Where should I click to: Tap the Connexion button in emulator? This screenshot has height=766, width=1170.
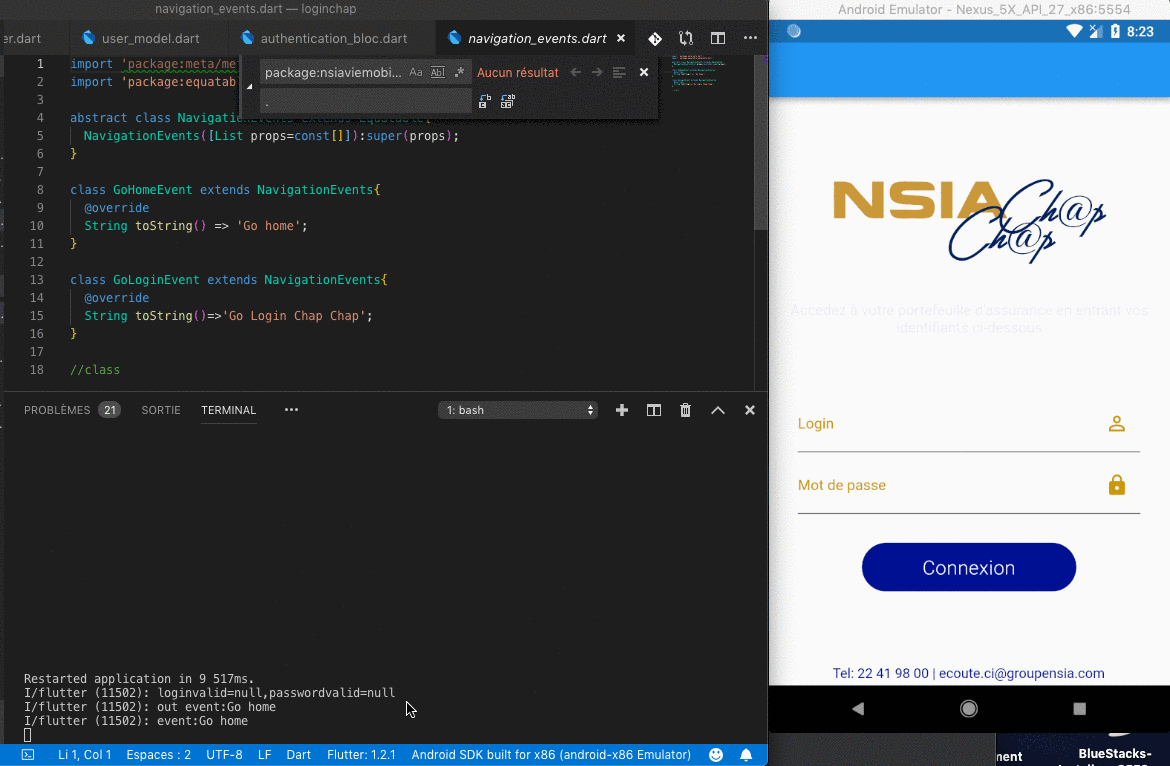click(x=969, y=567)
